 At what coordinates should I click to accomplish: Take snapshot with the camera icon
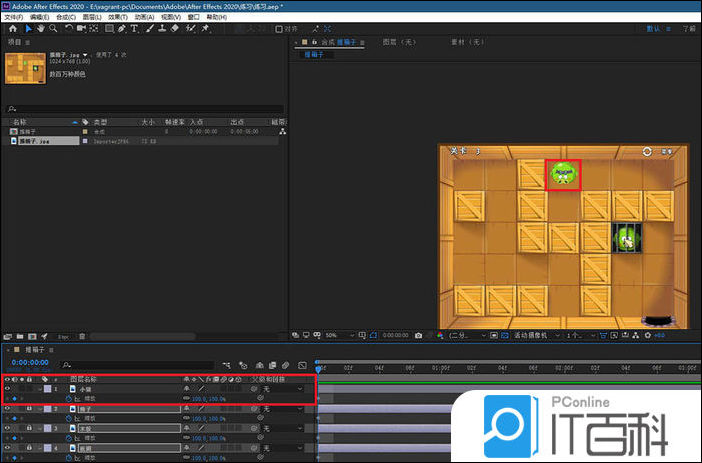point(416,336)
